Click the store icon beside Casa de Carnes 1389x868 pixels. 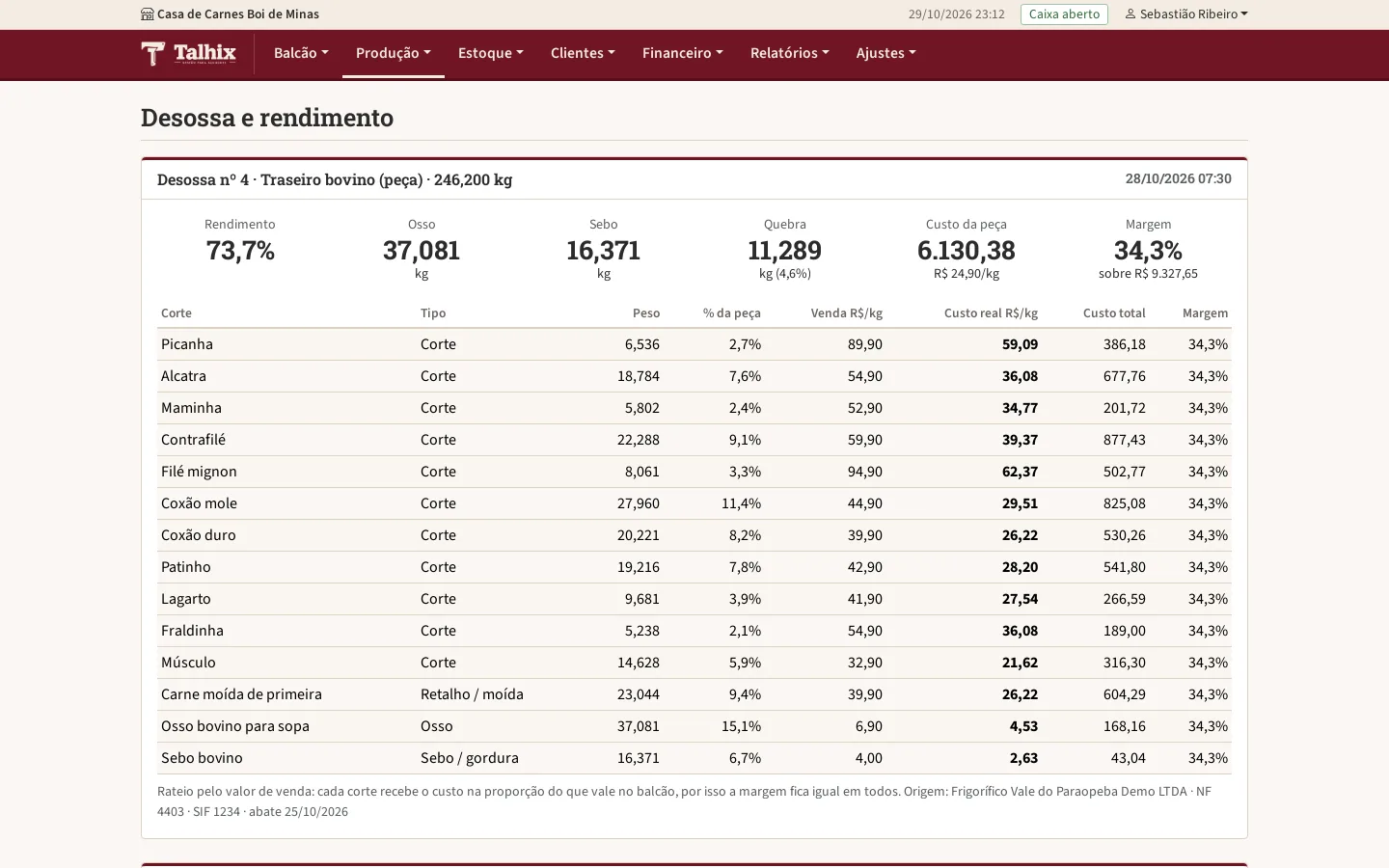click(x=147, y=14)
